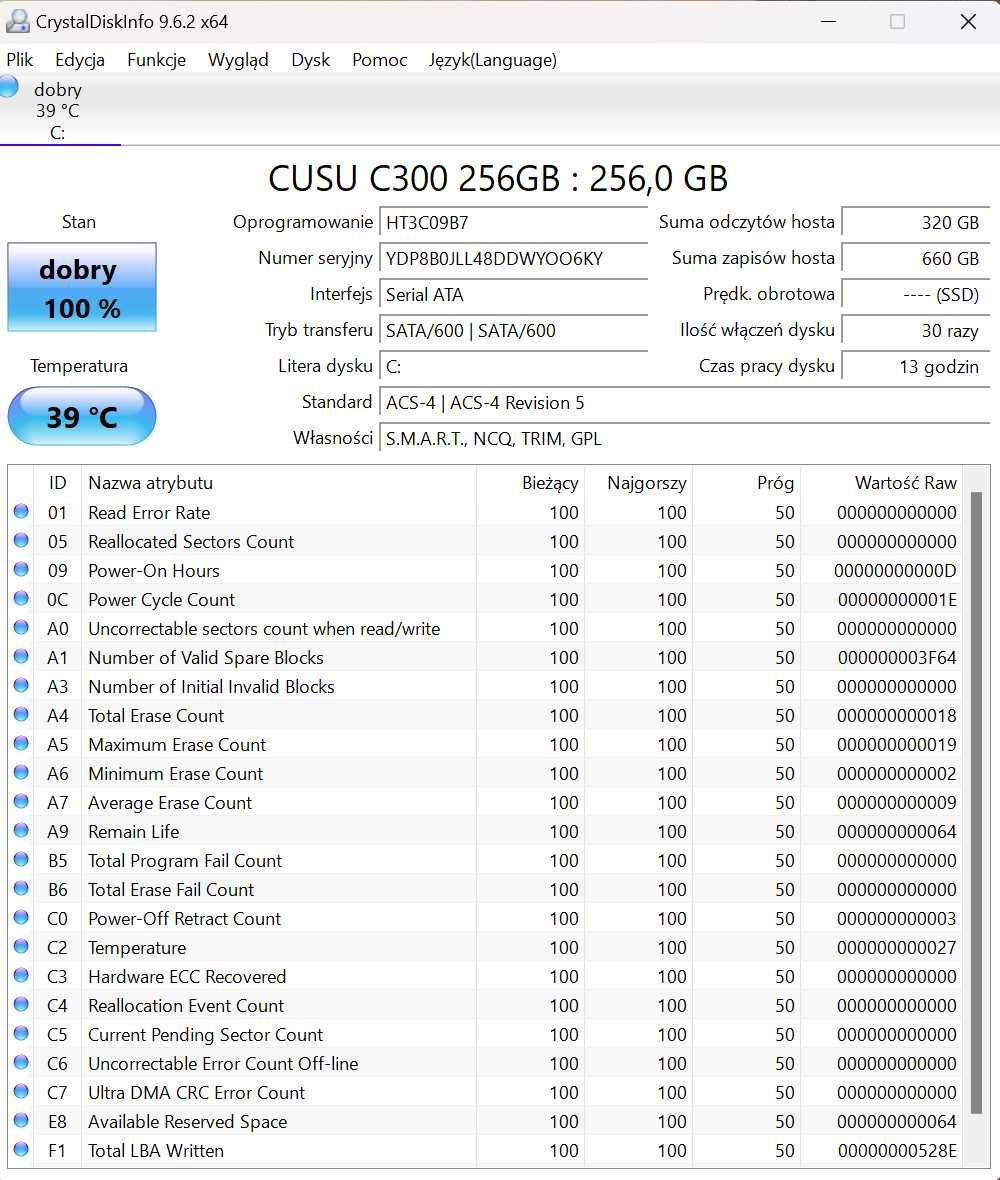Click the Bieżący column header

pyautogui.click(x=531, y=483)
